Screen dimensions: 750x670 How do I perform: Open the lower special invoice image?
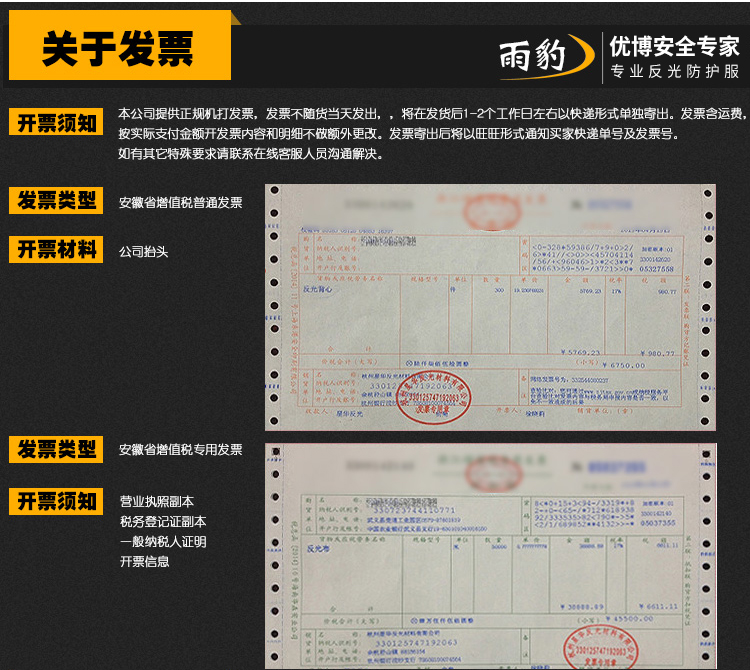[x=490, y=556]
